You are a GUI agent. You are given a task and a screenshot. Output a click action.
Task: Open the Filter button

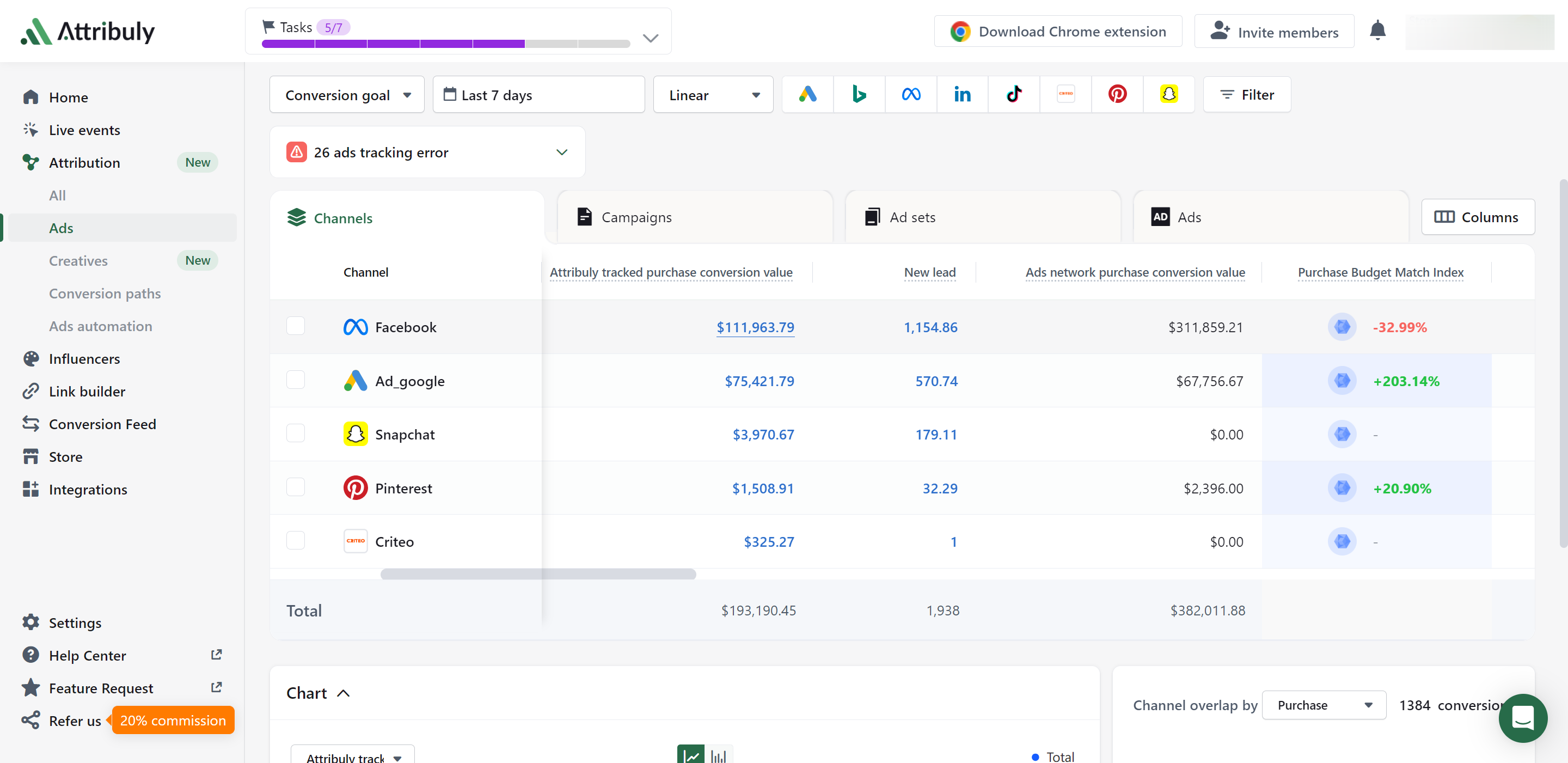(x=1247, y=95)
